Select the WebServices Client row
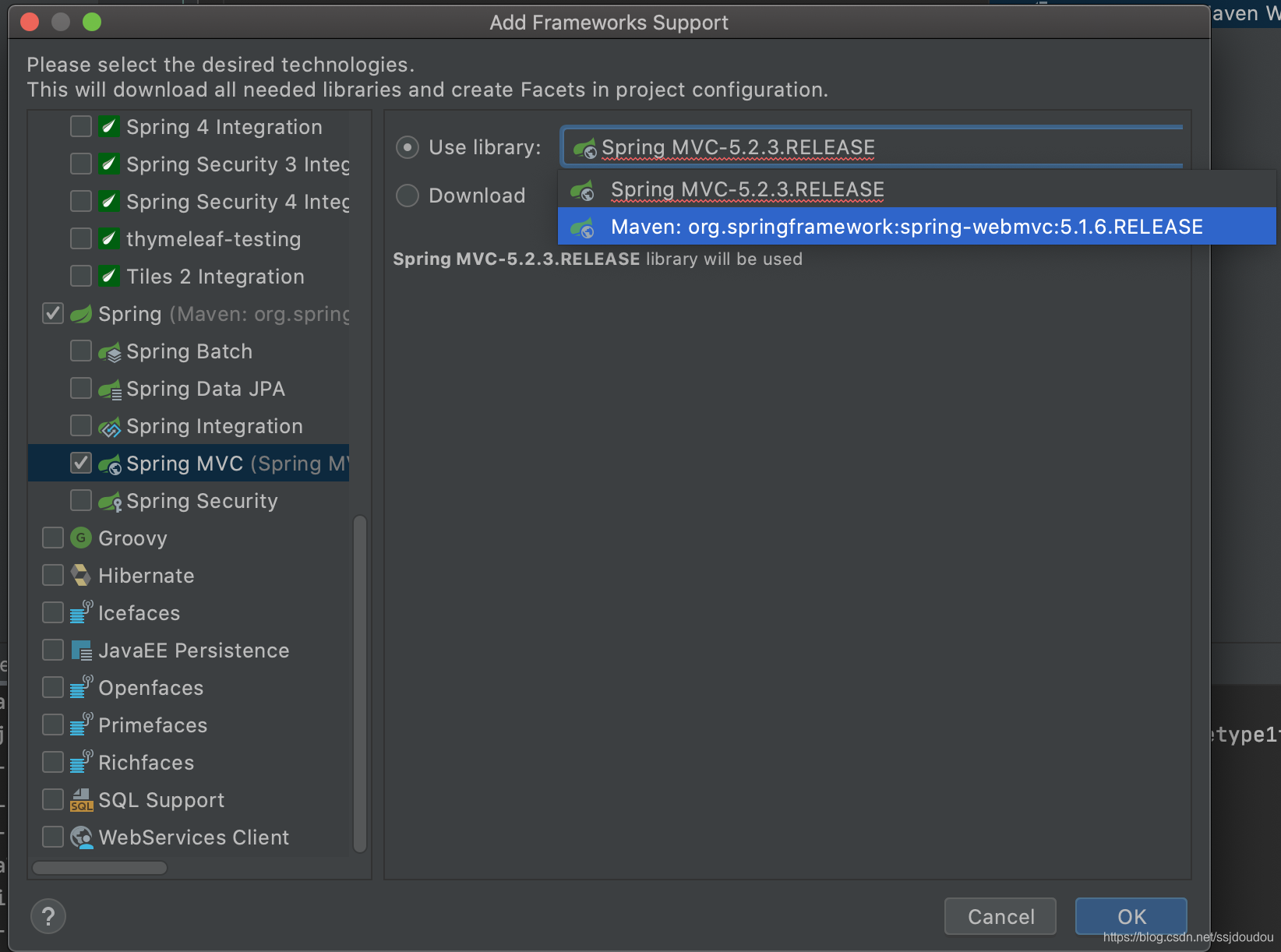This screenshot has height=952, width=1281. coord(189,837)
